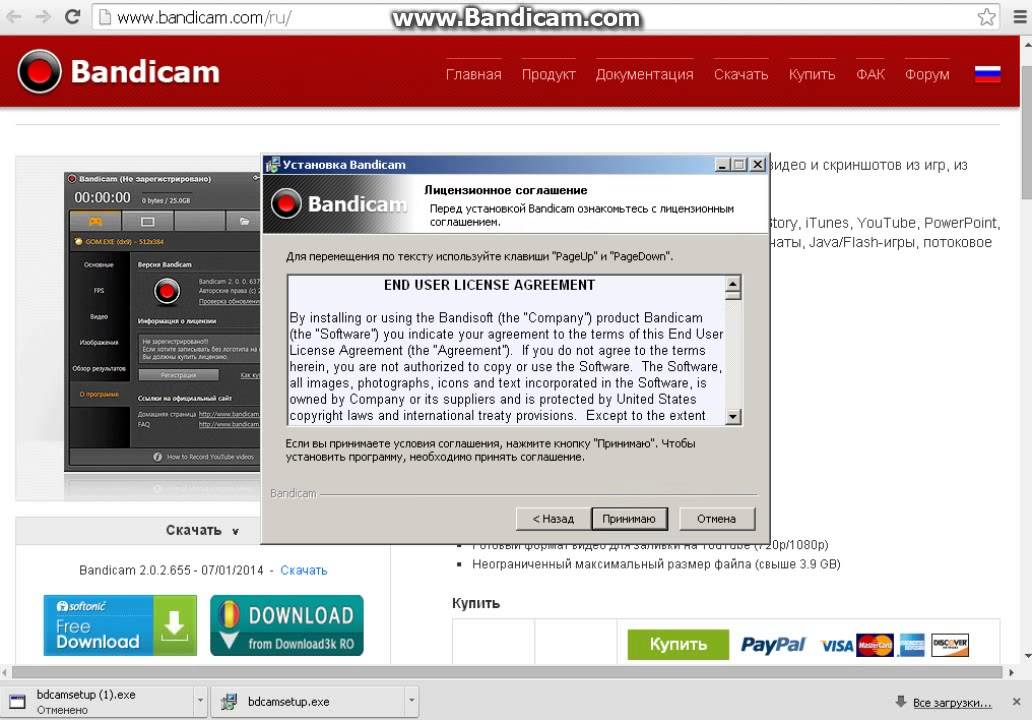The width and height of the screenshot is (1032, 720).
Task: Click Отмена to cancel the installation
Action: click(x=716, y=519)
